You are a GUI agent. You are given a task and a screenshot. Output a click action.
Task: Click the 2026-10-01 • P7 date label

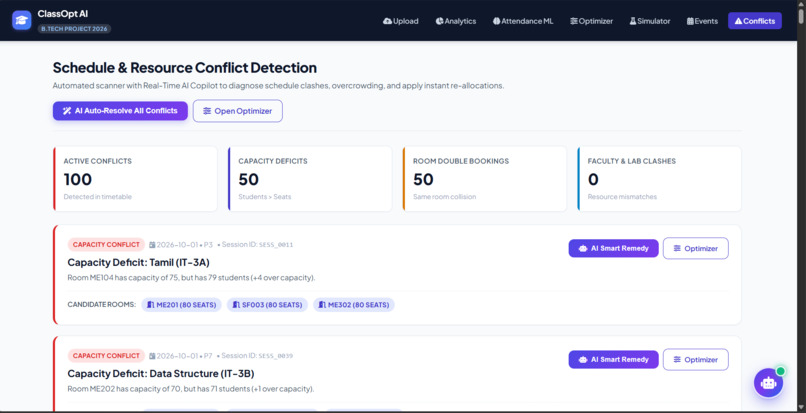181,356
